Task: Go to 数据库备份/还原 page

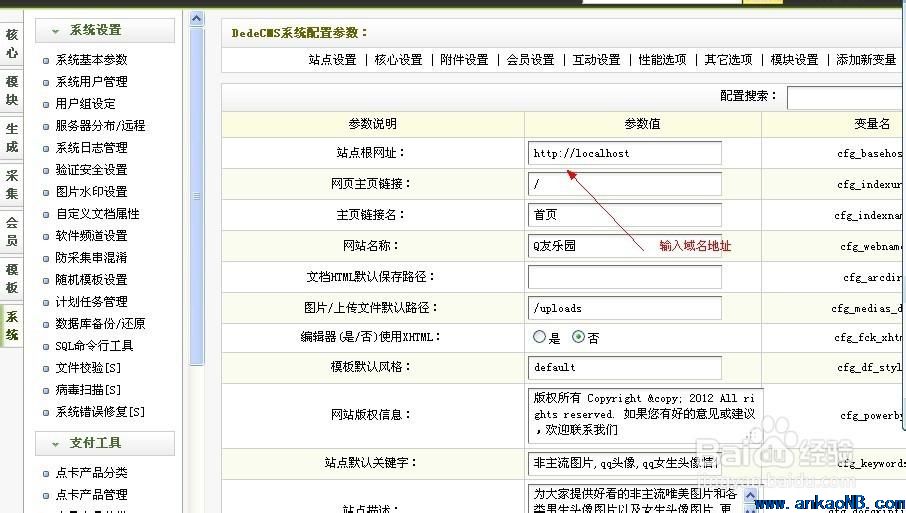Action: coord(100,324)
